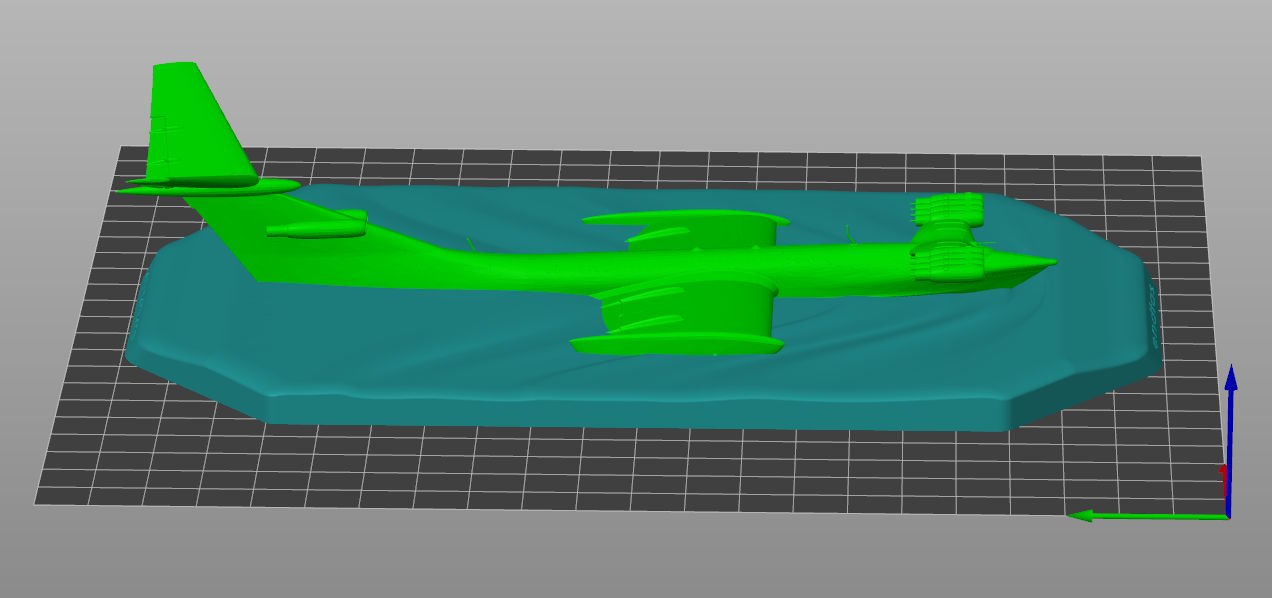Click the engine pod mounted below the tail

315,230
